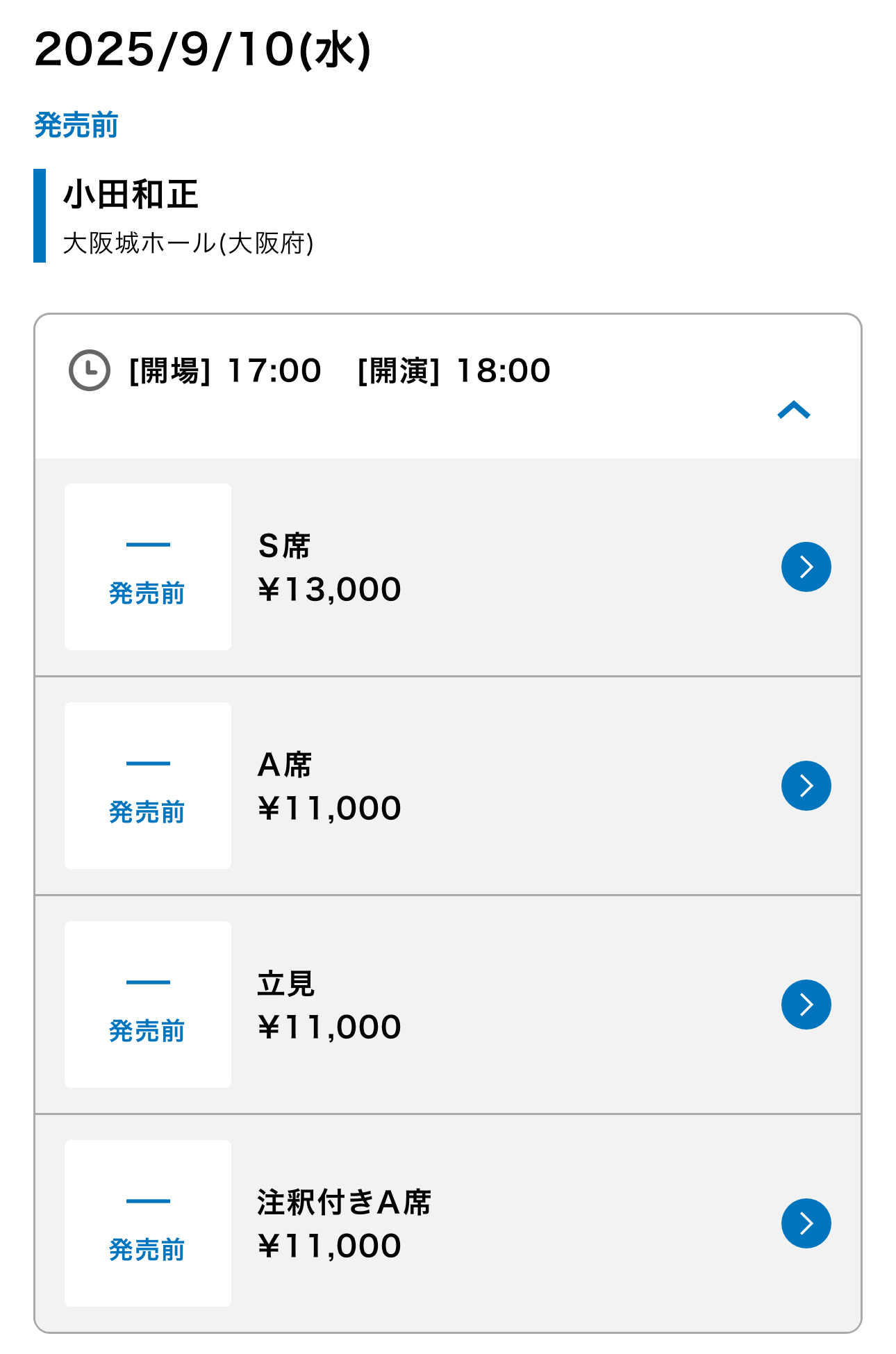The width and height of the screenshot is (896, 1354).
Task: Click the A席 seat type label
Action: 285,765
